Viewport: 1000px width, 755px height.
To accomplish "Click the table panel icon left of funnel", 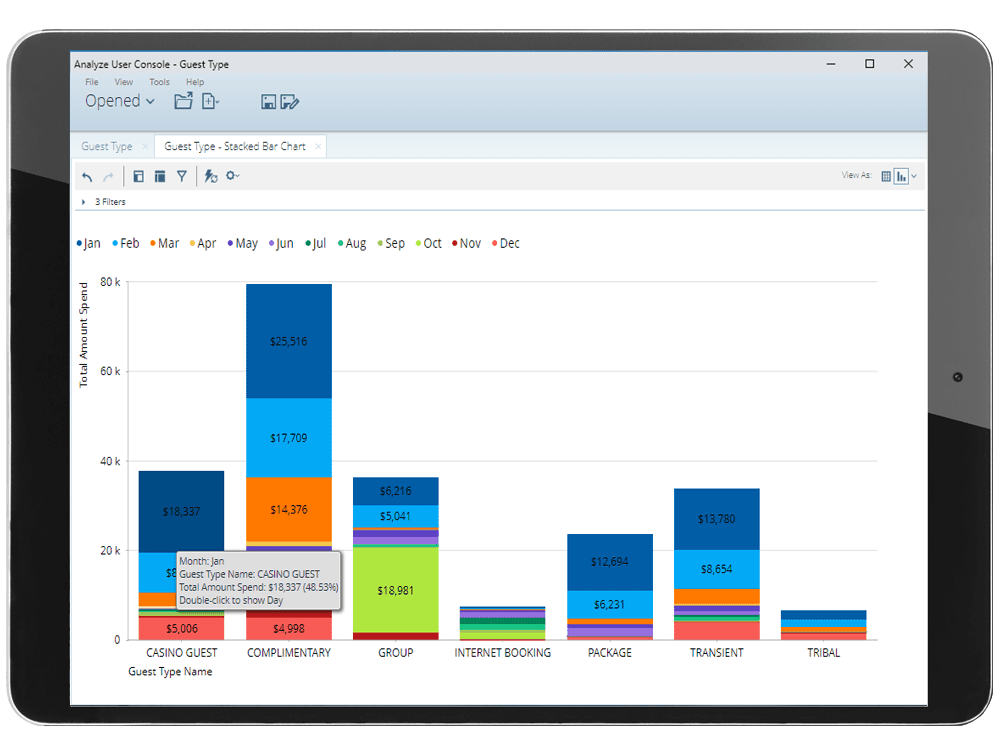I will coord(160,177).
